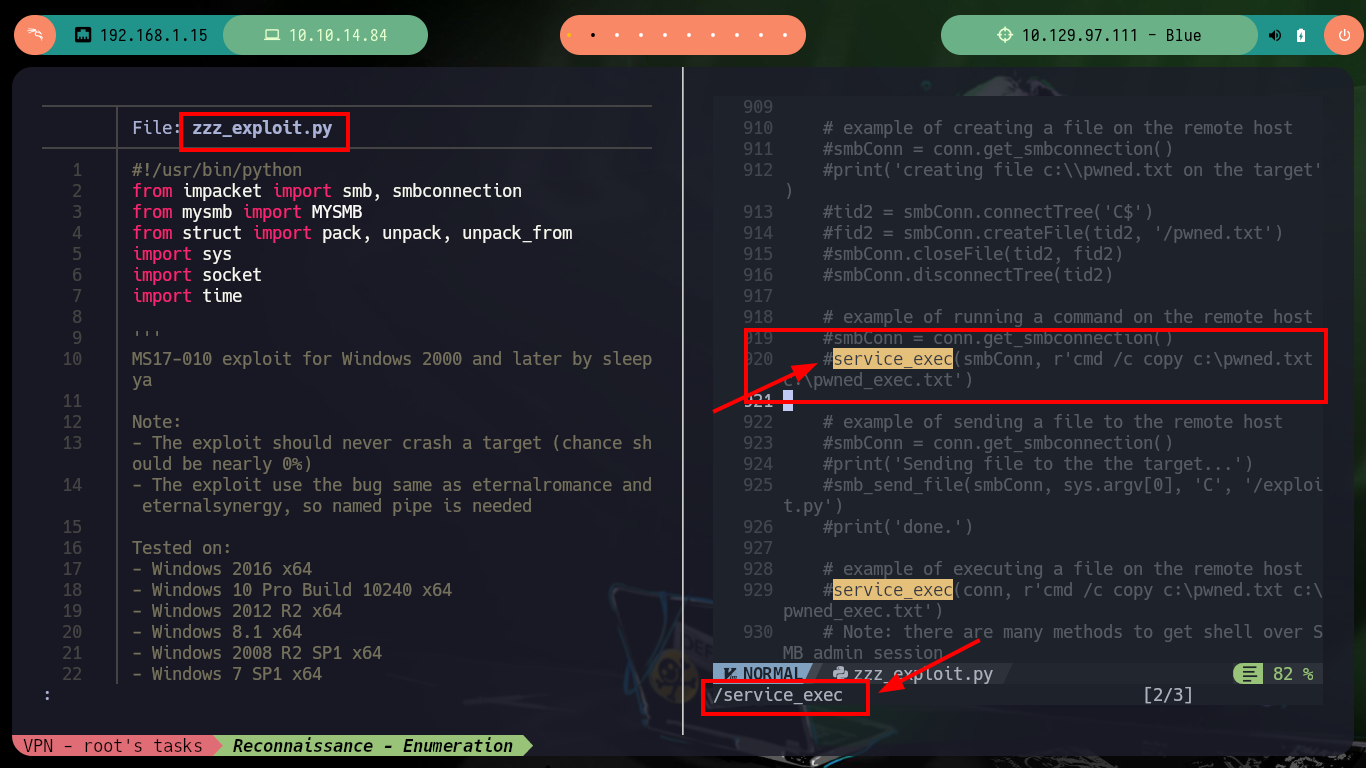Click "from impacket import smb, smbconnection" line
1366x768 pixels.
tap(327, 191)
